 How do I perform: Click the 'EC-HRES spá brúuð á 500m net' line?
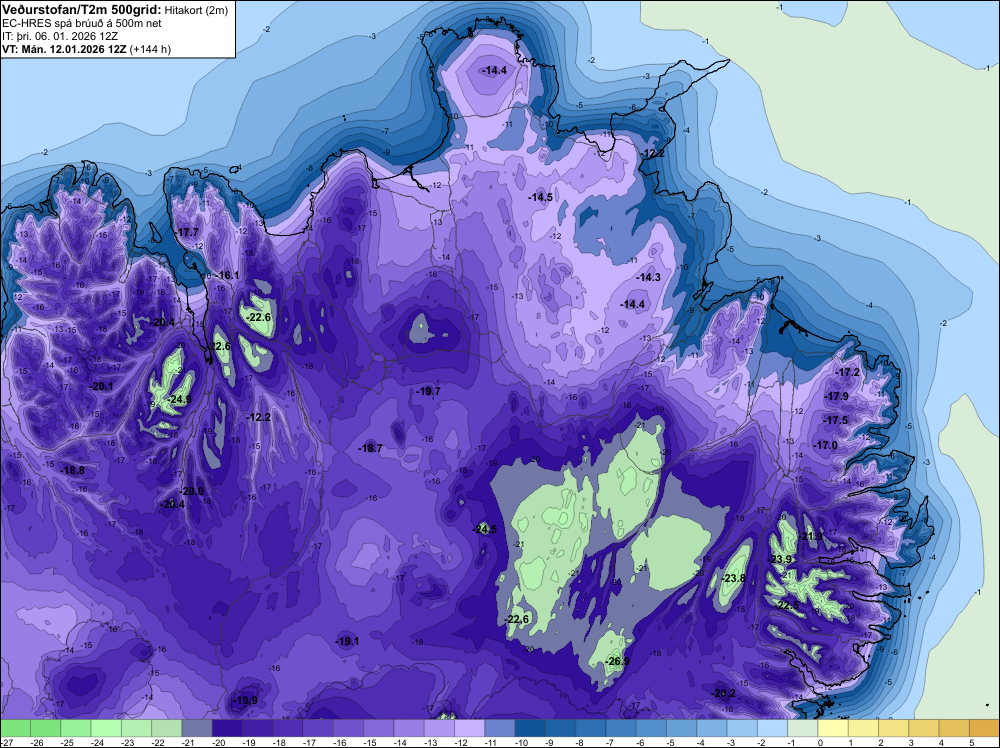pos(82,23)
